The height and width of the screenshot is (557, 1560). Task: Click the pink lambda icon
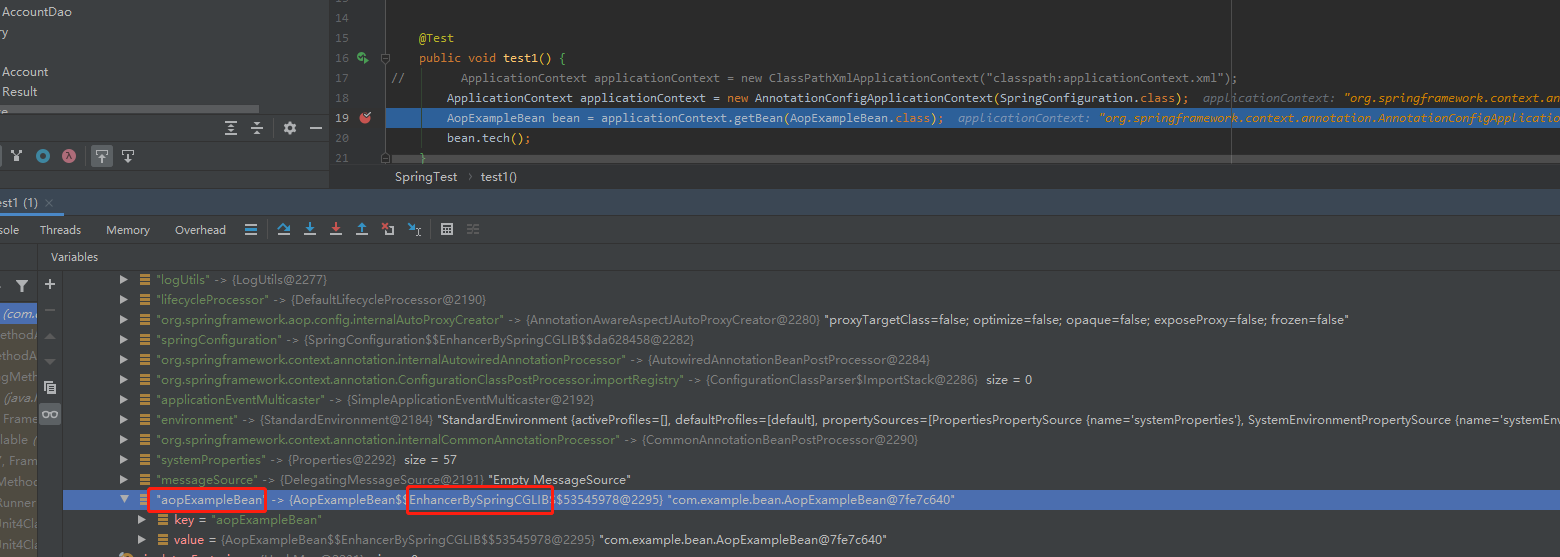tap(69, 156)
